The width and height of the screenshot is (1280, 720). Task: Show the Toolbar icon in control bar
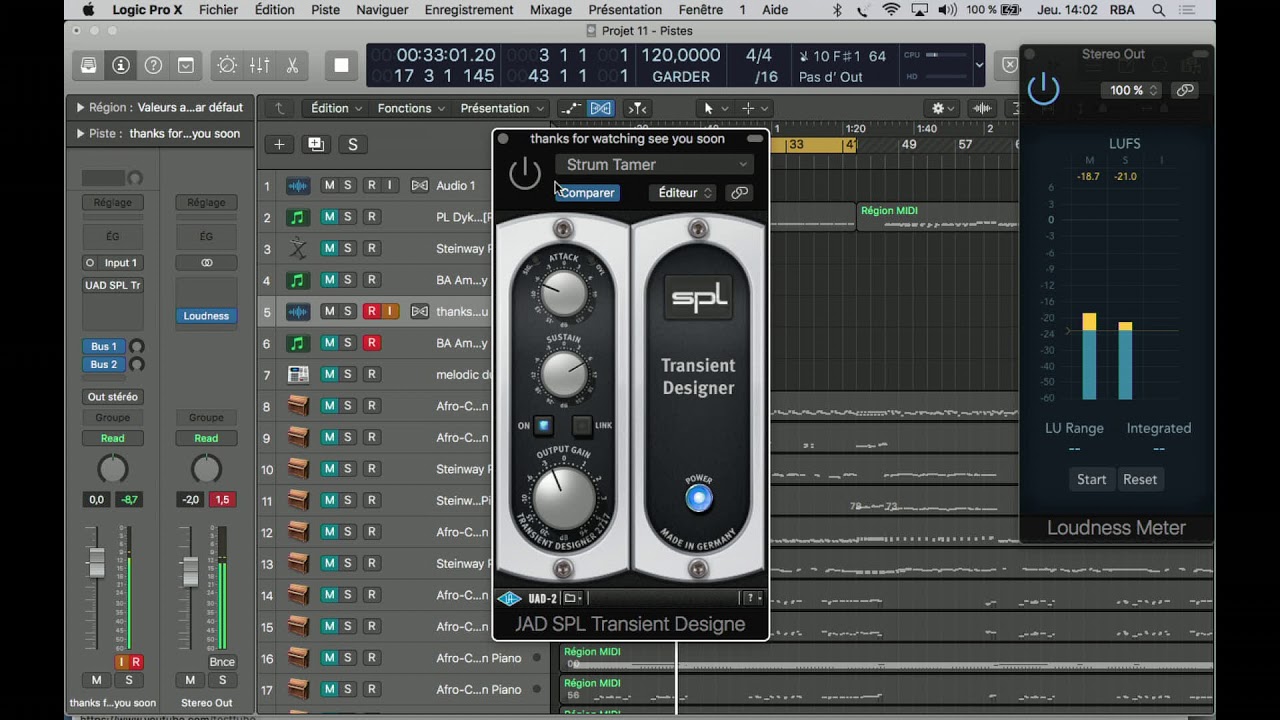[x=186, y=66]
